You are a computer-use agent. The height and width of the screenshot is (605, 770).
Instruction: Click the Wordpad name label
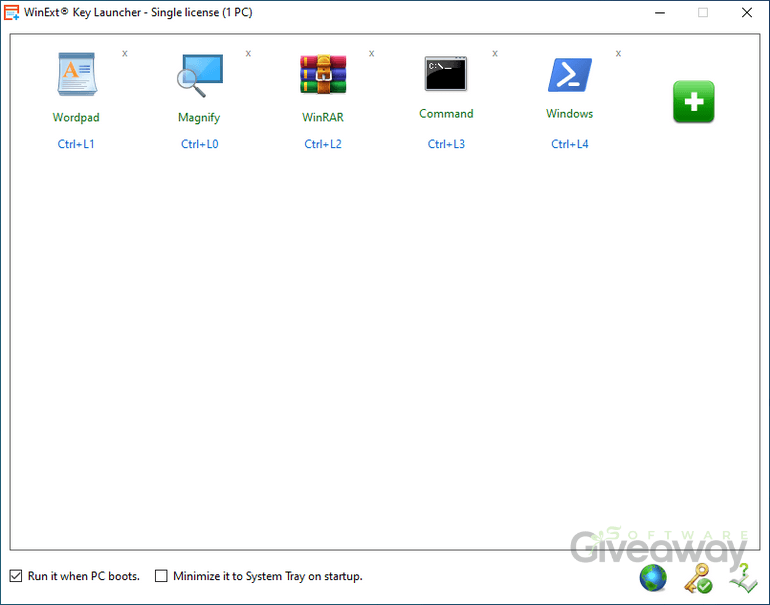[x=76, y=117]
